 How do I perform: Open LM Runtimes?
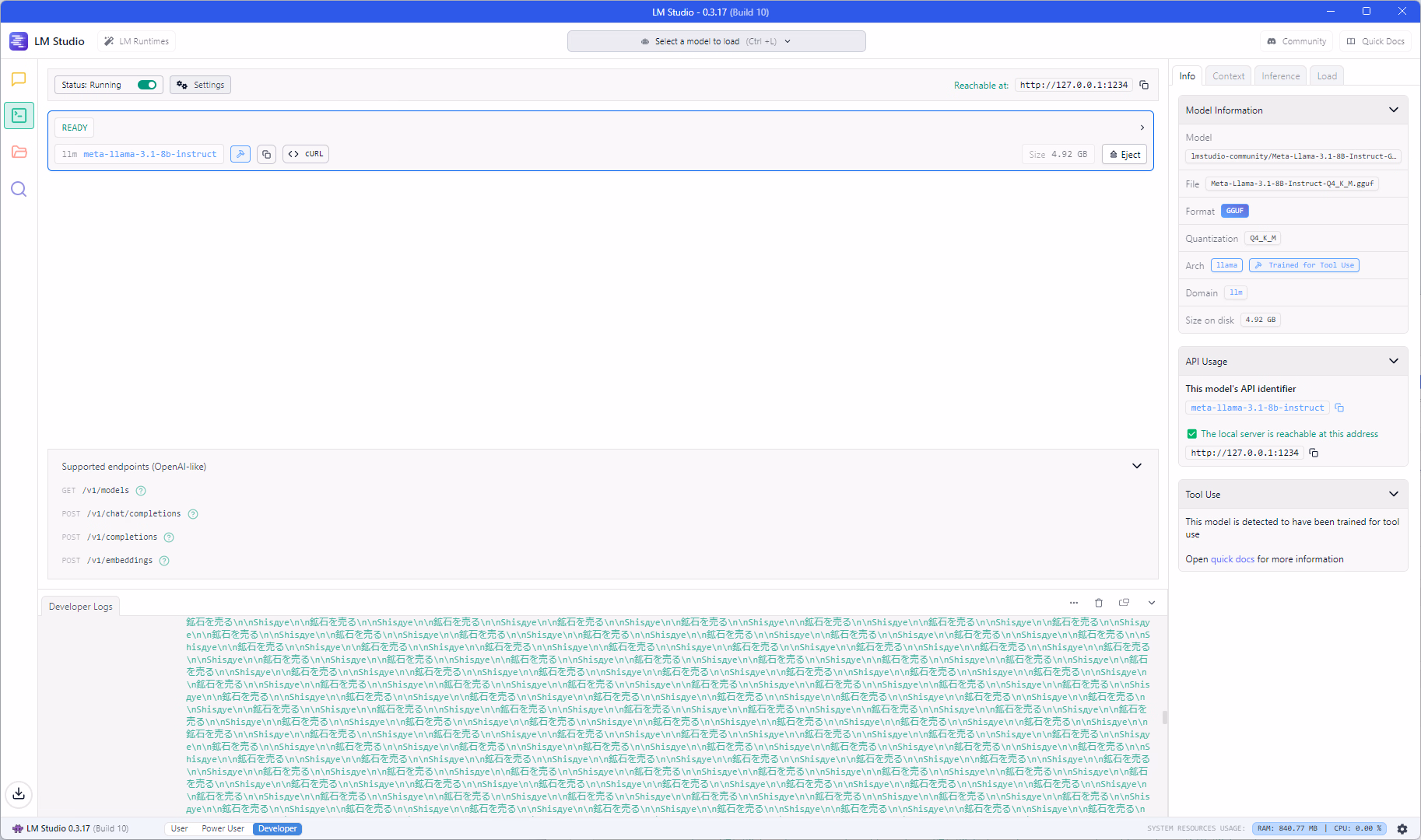tap(136, 41)
